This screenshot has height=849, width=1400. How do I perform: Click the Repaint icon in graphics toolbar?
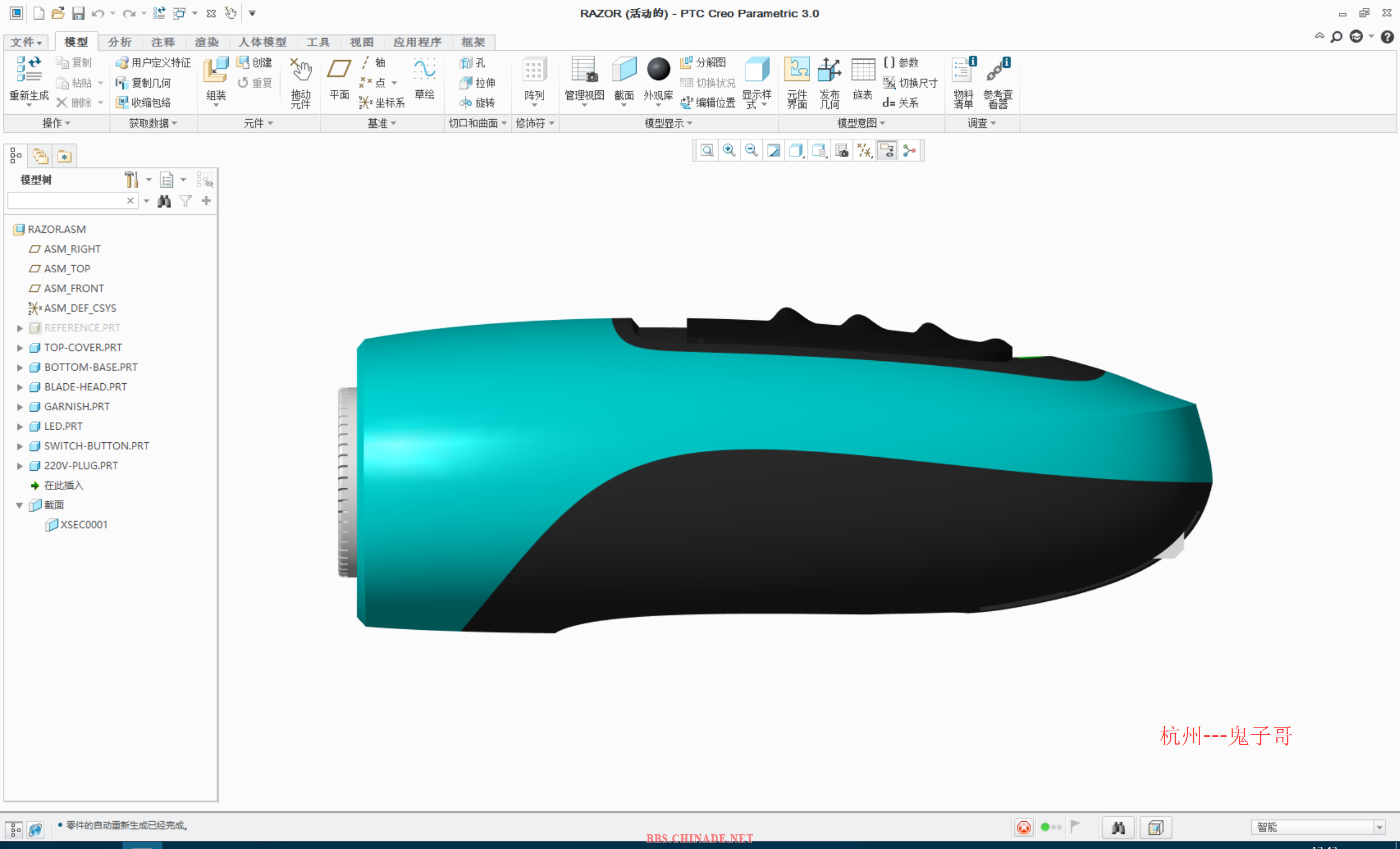pos(773,150)
